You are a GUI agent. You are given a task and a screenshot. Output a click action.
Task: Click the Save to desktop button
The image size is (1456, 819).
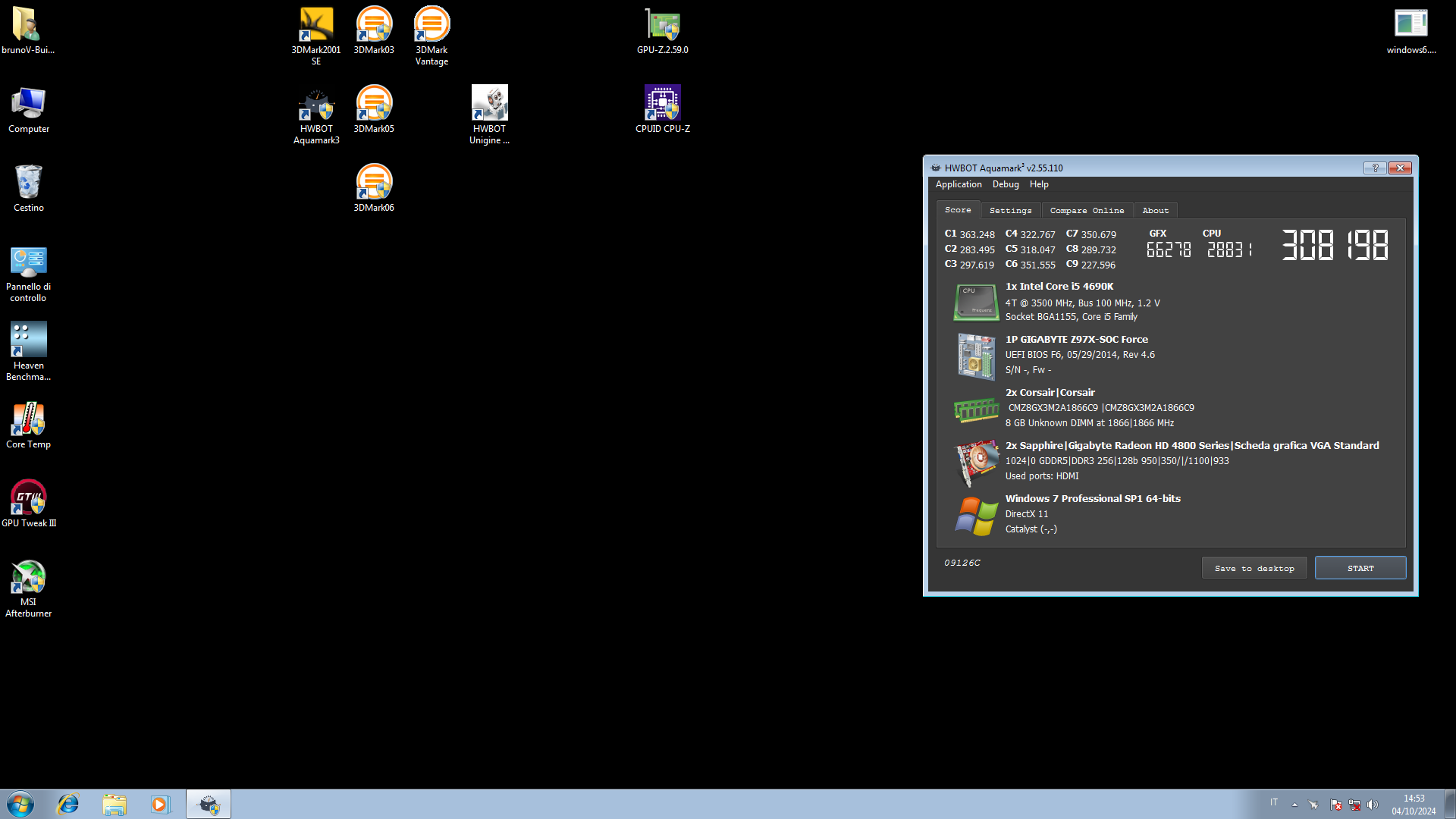coord(1254,568)
